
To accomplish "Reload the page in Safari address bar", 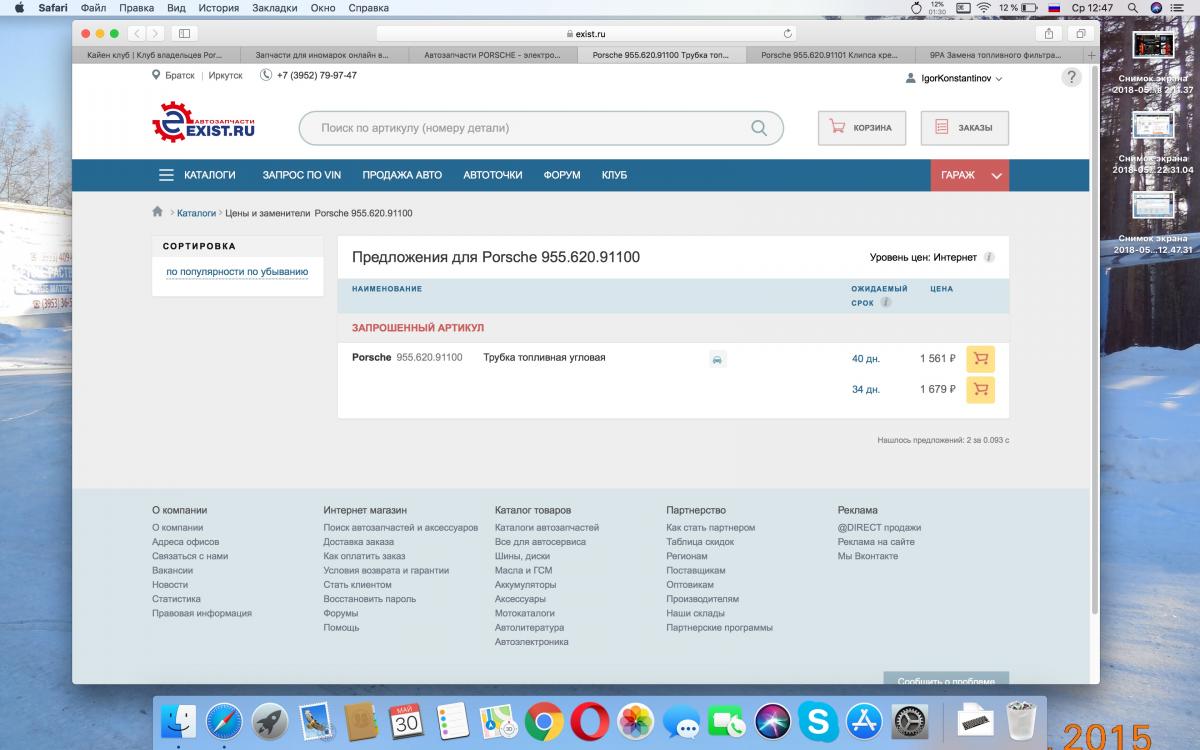I will (x=788, y=33).
